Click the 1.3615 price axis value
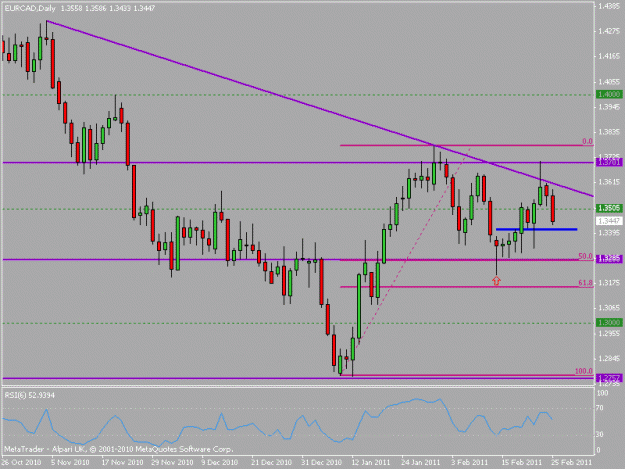The height and width of the screenshot is (469, 625). pyautogui.click(x=609, y=182)
